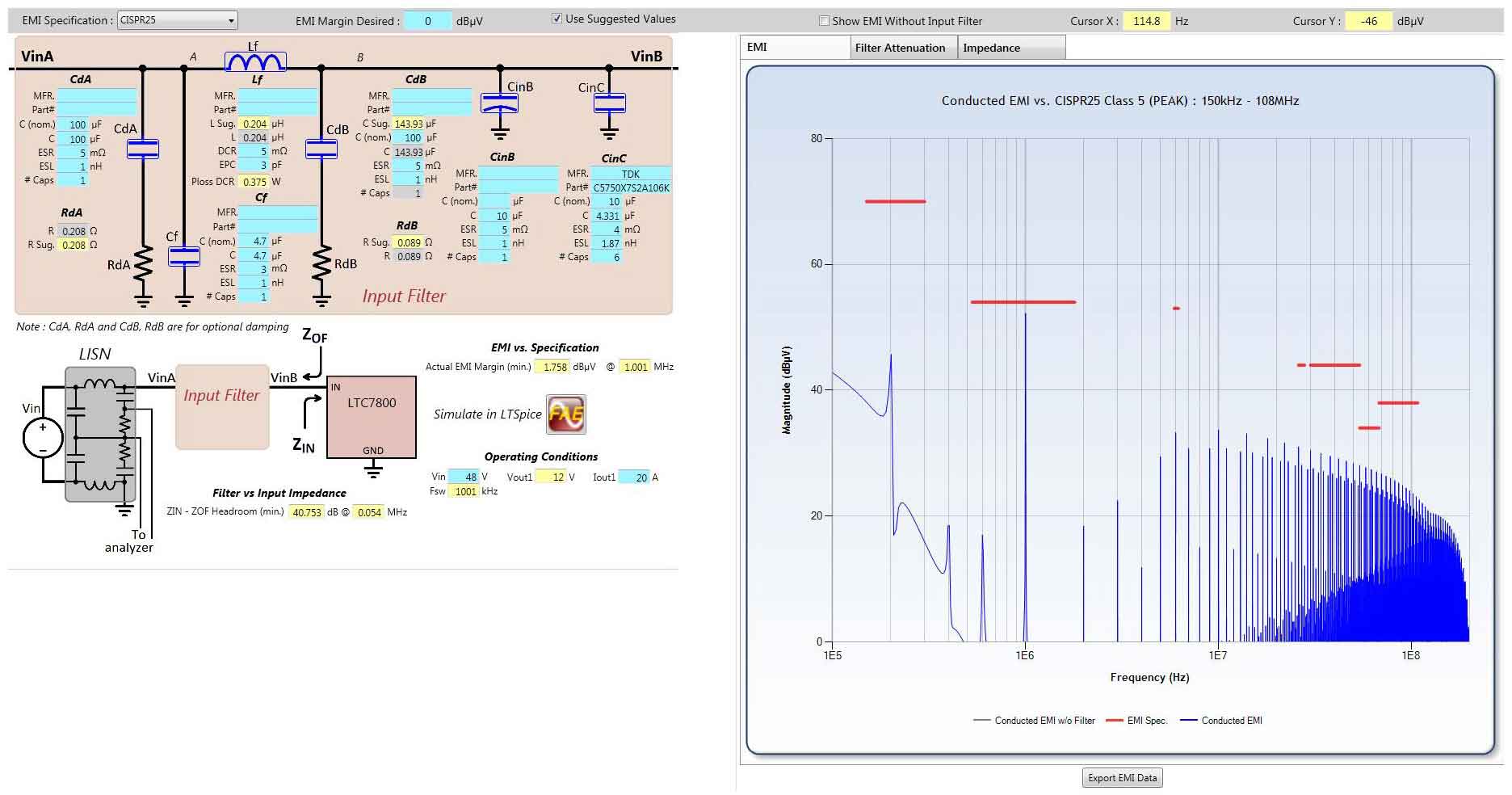This screenshot has height=795, width=1512.
Task: Click the EMI Margin Desired field
Action: click(426, 21)
